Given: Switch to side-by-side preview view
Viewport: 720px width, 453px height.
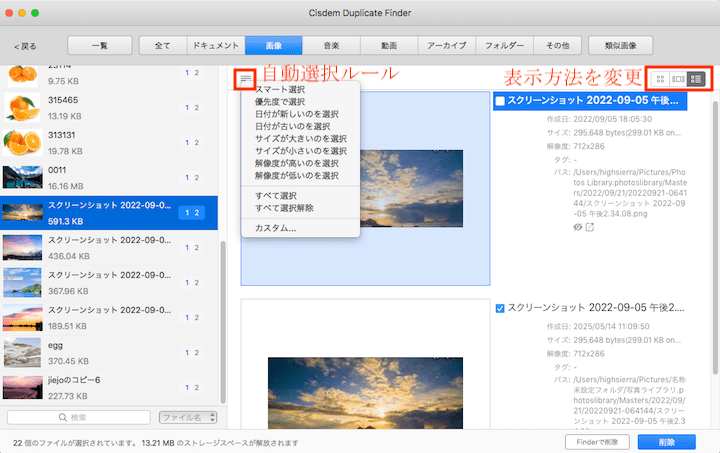Looking at the screenshot, I should click(678, 78).
